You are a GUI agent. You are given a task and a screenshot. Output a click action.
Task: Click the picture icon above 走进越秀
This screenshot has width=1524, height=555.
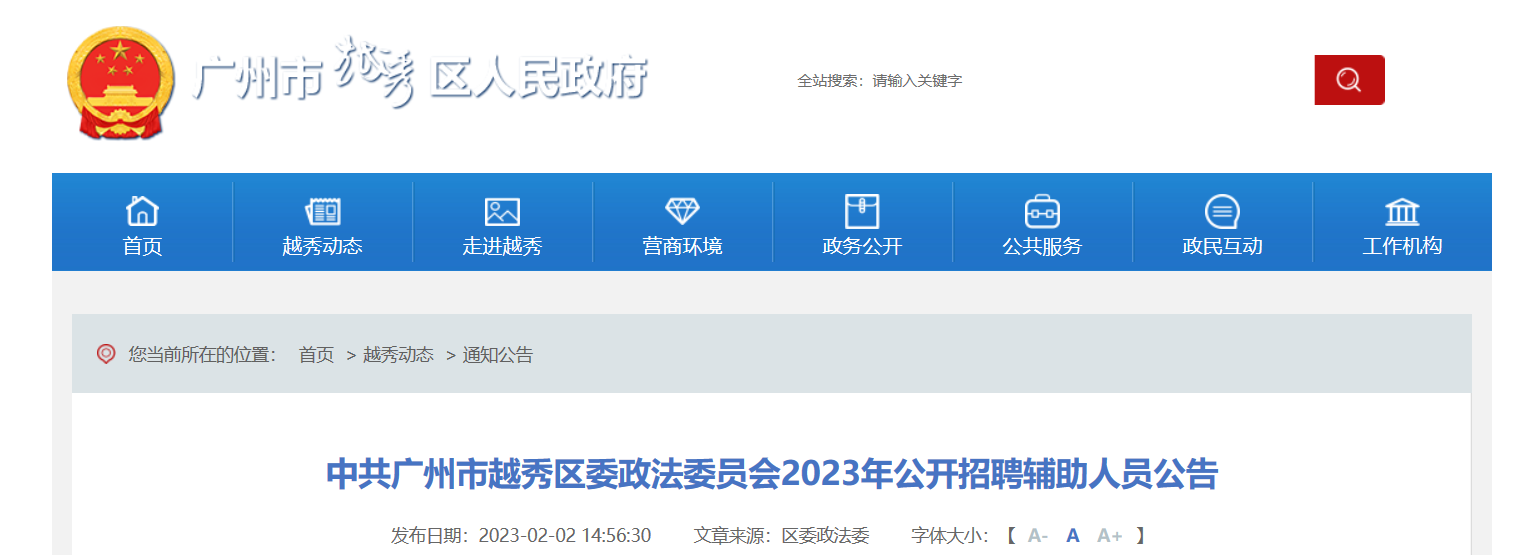click(x=502, y=212)
